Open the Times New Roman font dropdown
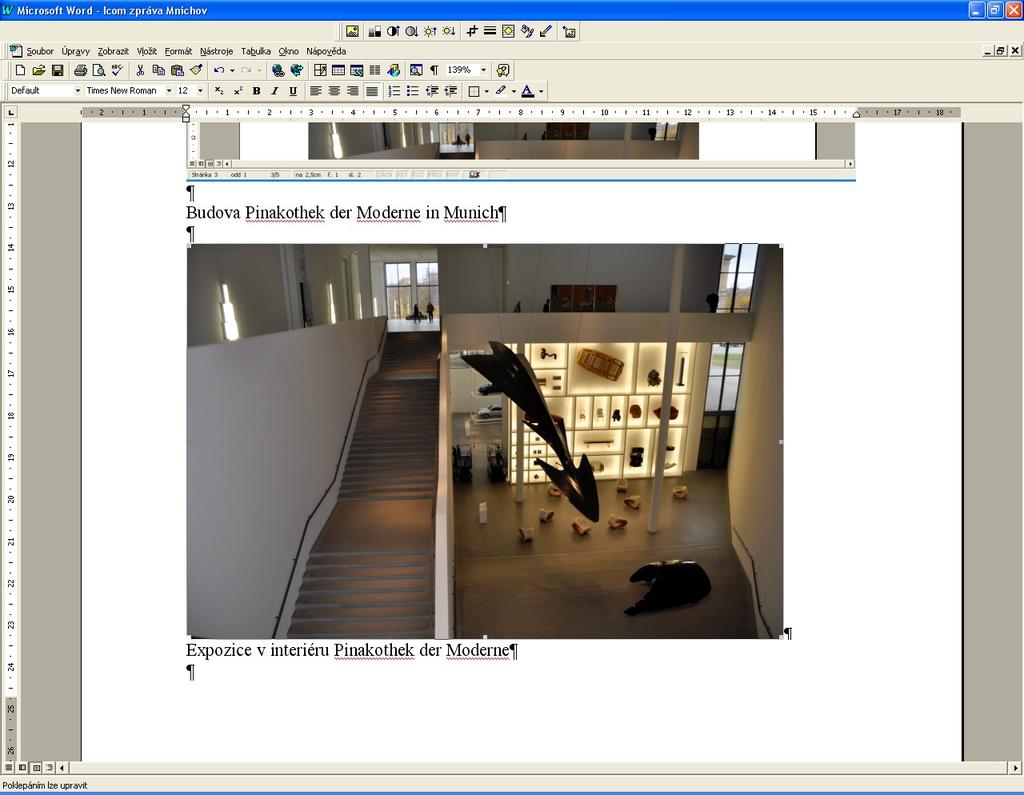The width and height of the screenshot is (1024, 795). (168, 91)
